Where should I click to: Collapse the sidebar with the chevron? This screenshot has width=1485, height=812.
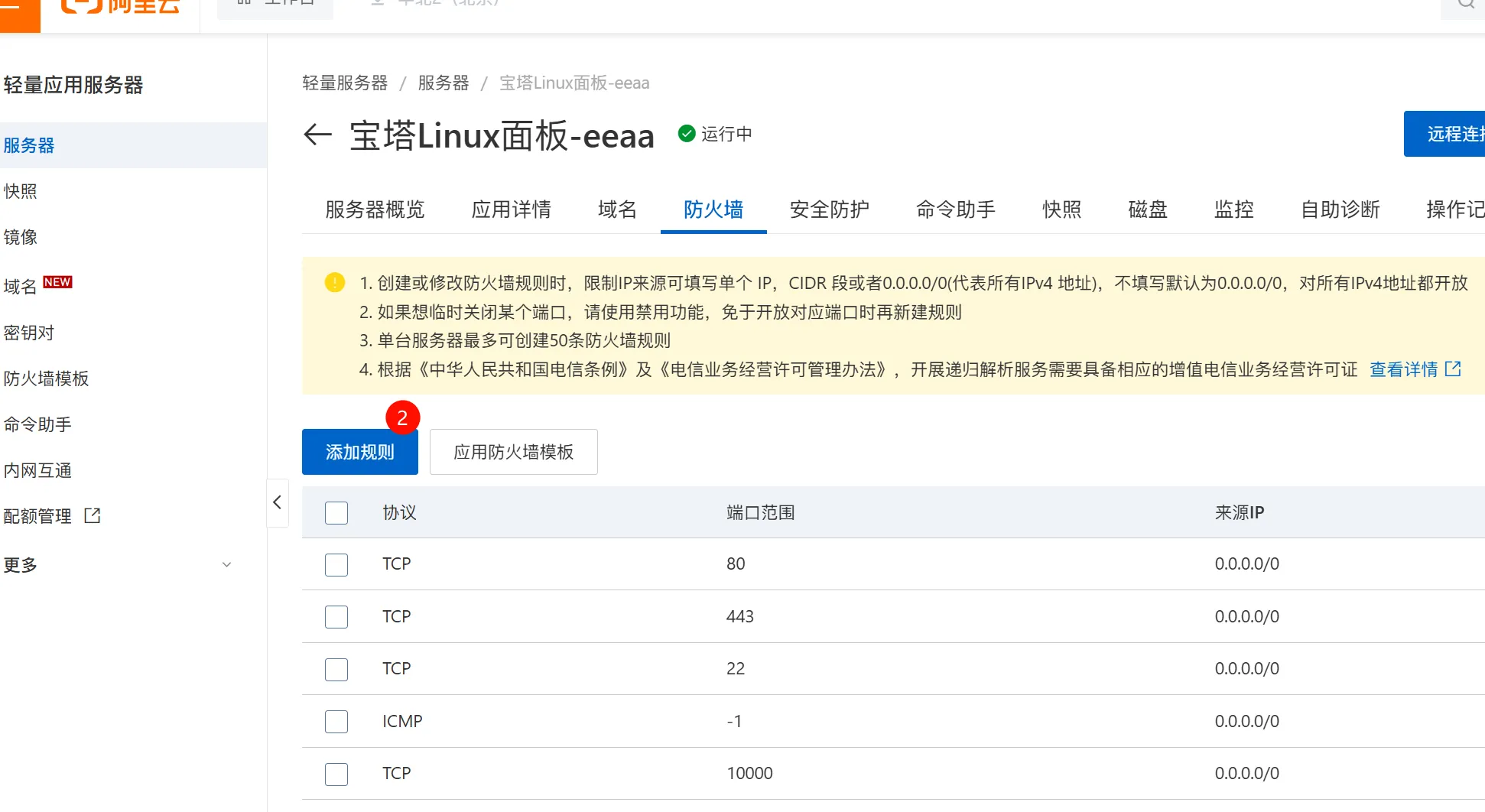pos(277,502)
